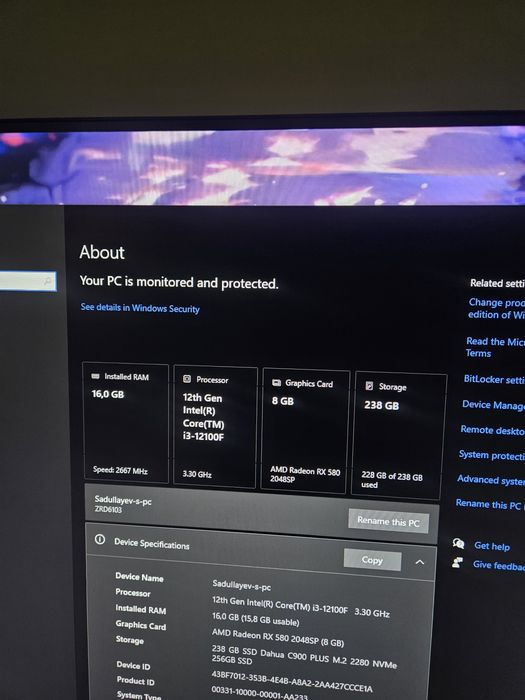Open Remote desktop link

492,430
